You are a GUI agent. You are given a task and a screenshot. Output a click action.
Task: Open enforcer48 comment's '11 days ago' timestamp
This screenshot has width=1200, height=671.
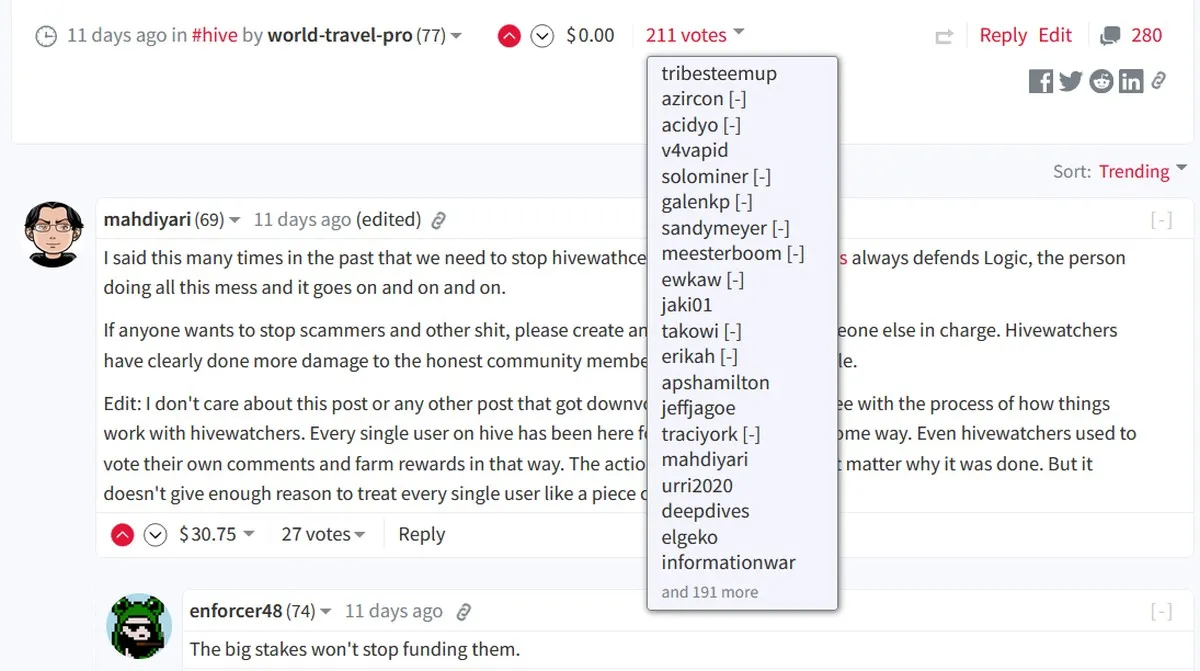point(393,611)
